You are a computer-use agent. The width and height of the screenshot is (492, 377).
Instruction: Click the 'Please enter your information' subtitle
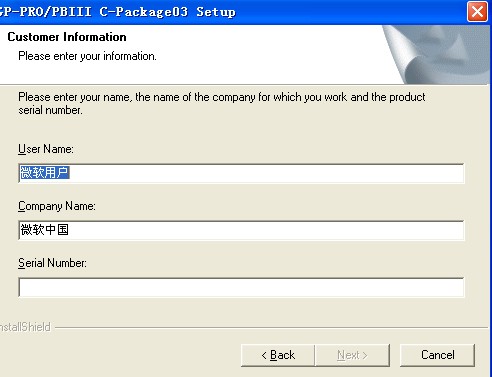(87, 56)
